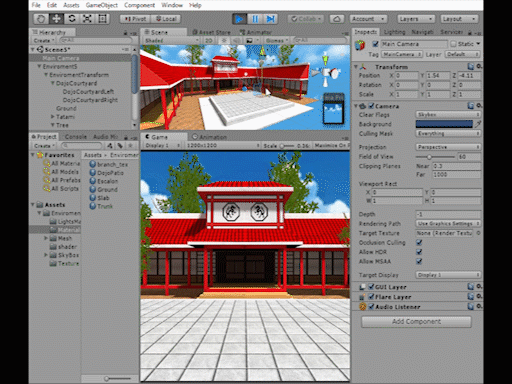Image resolution: width=512 pixels, height=384 pixels.
Task: Open the Component menu
Action: (x=139, y=5)
